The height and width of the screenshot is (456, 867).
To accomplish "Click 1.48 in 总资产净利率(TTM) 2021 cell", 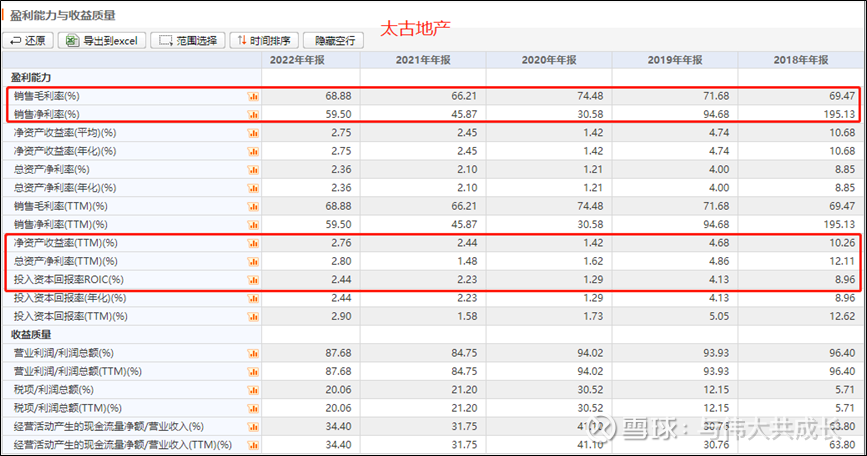I will pos(467,261).
